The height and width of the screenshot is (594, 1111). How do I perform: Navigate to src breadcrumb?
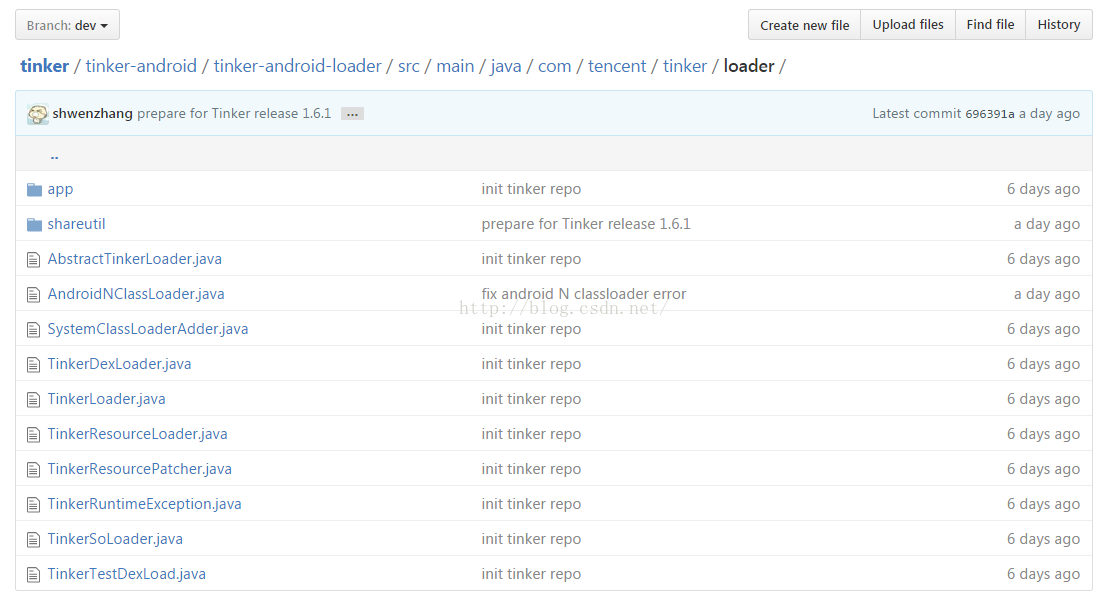pyautogui.click(x=409, y=66)
